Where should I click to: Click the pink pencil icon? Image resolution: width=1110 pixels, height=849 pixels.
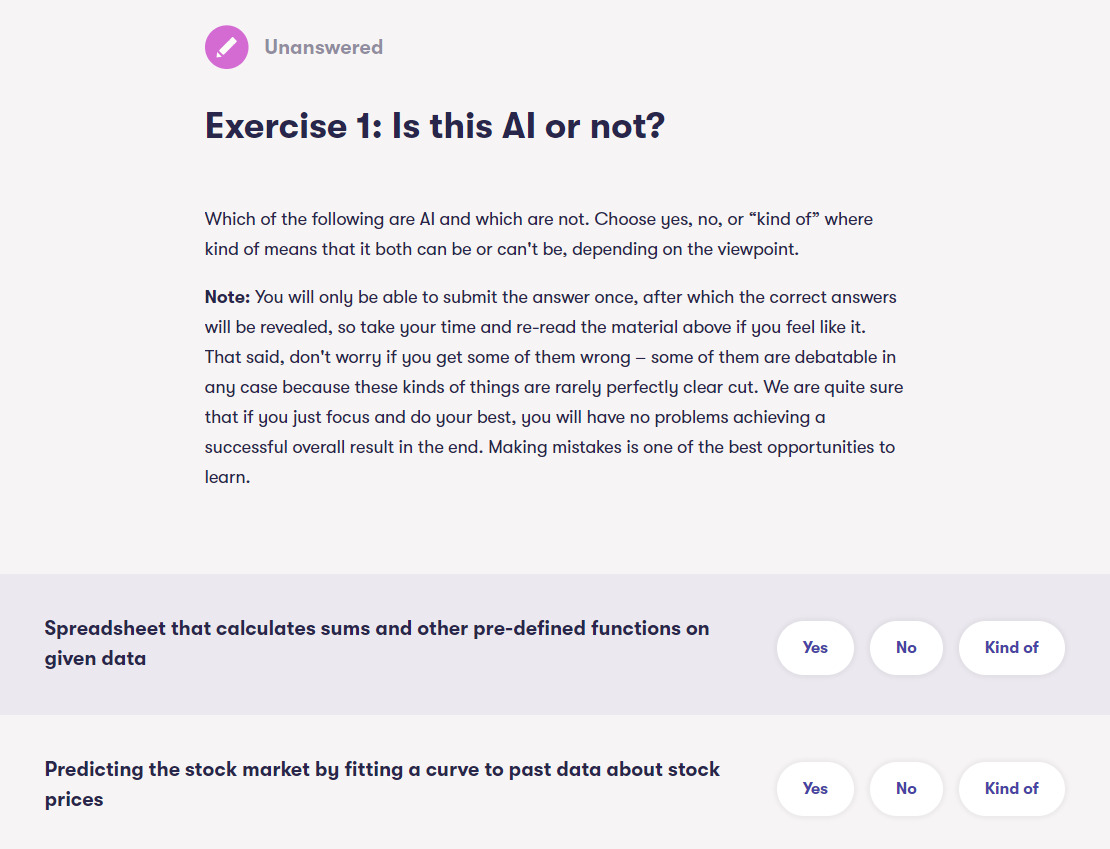pos(227,47)
